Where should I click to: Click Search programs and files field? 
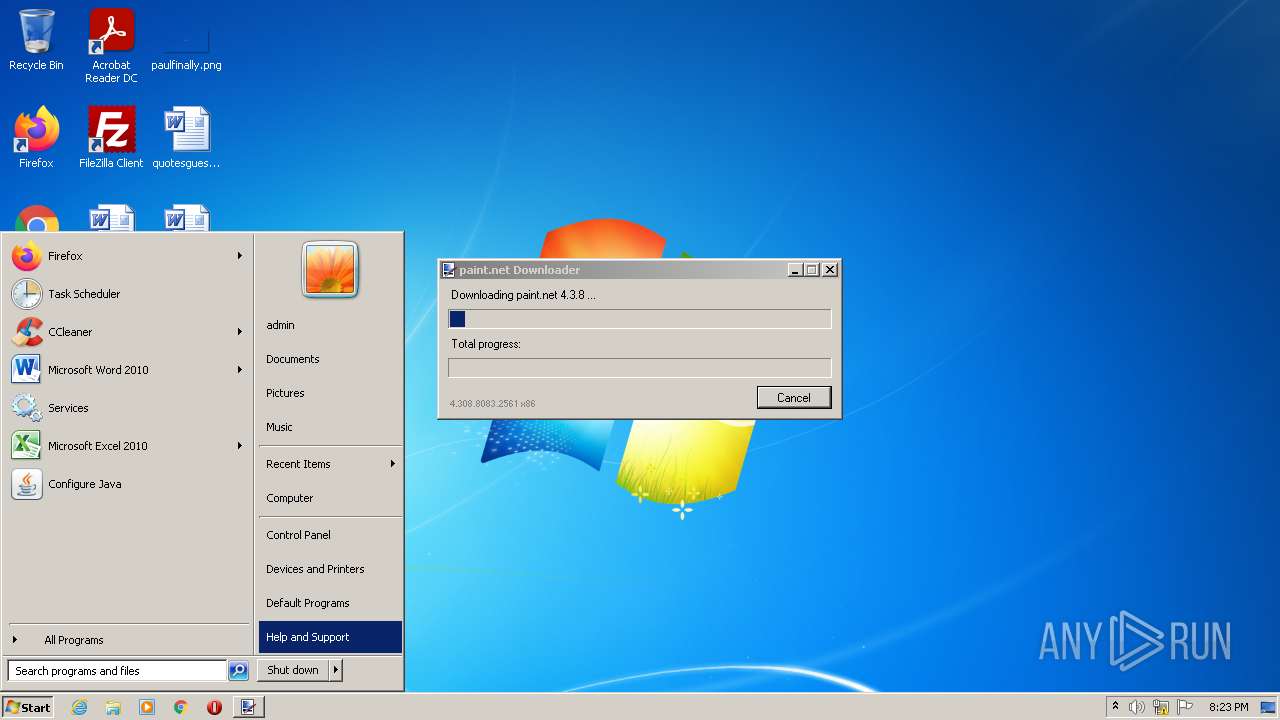pos(117,671)
